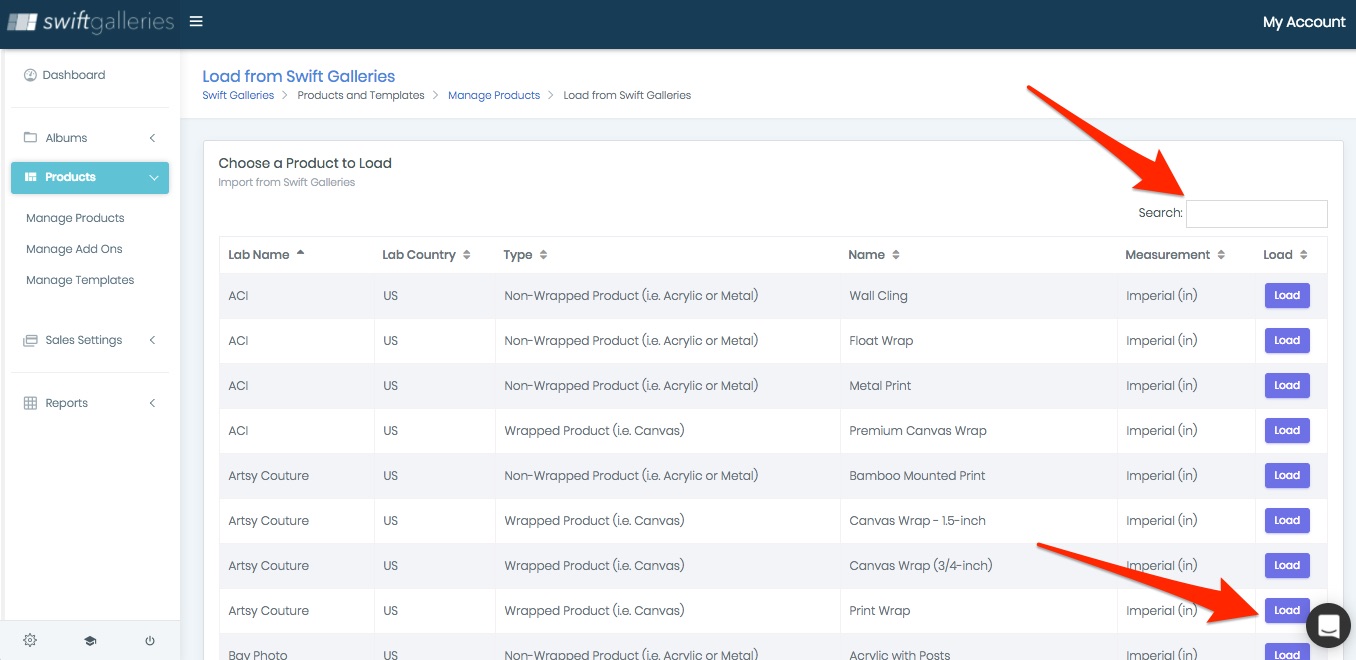Click 'Bamboo Mounted Print' name cell
The width and height of the screenshot is (1356, 660).
[x=917, y=476]
